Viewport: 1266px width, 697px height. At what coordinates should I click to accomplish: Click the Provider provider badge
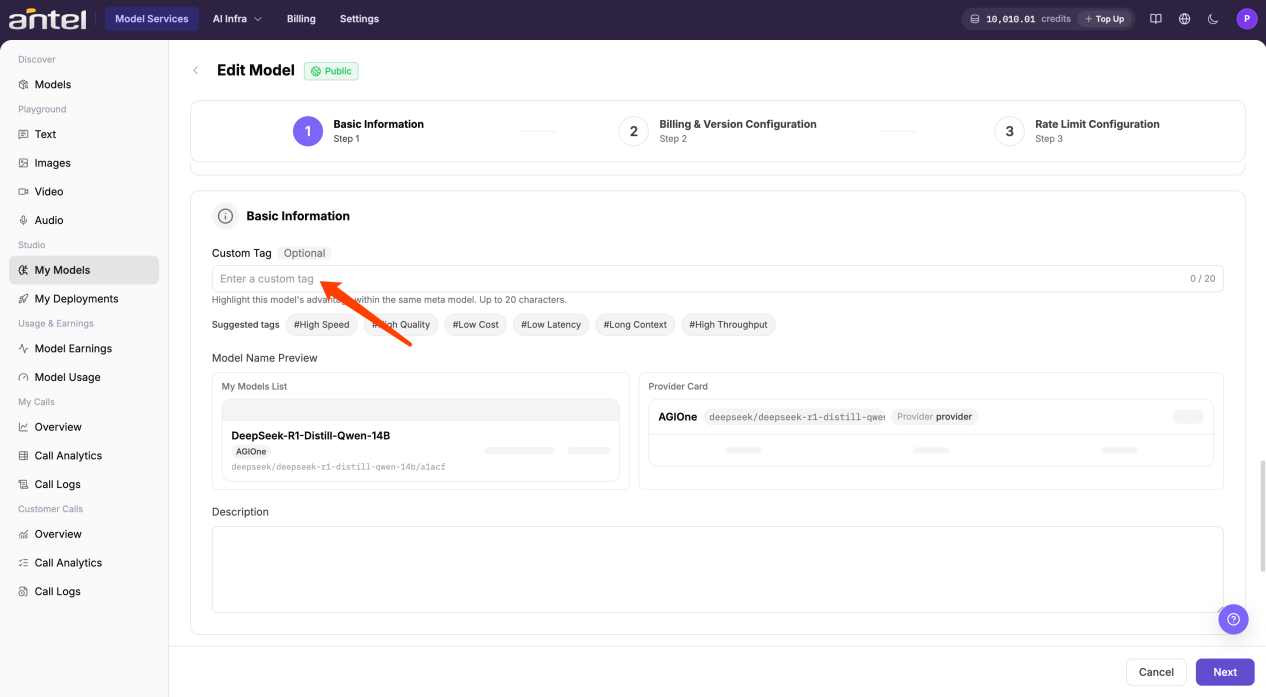pos(934,417)
